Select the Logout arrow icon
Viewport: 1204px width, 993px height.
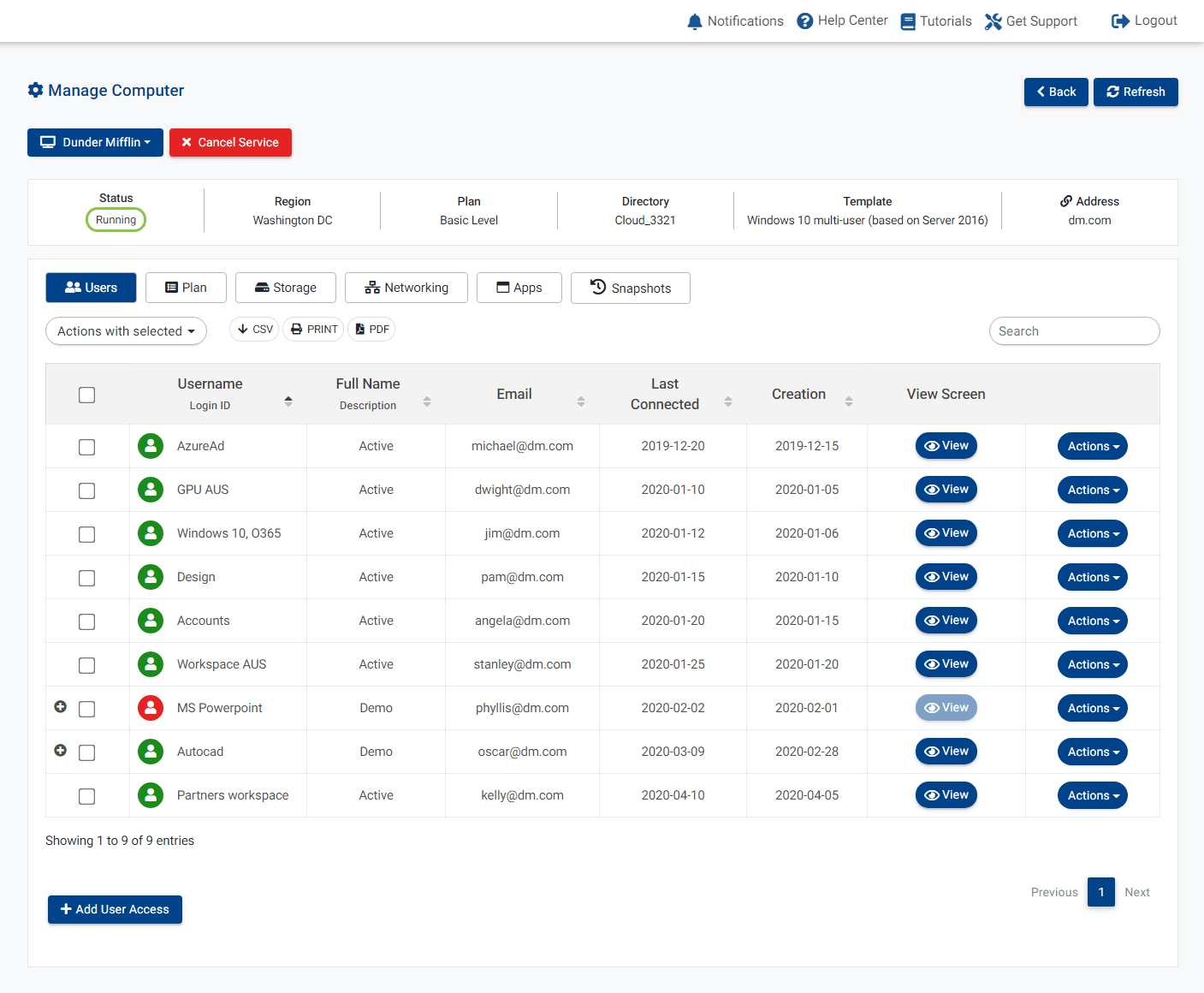coord(1119,21)
